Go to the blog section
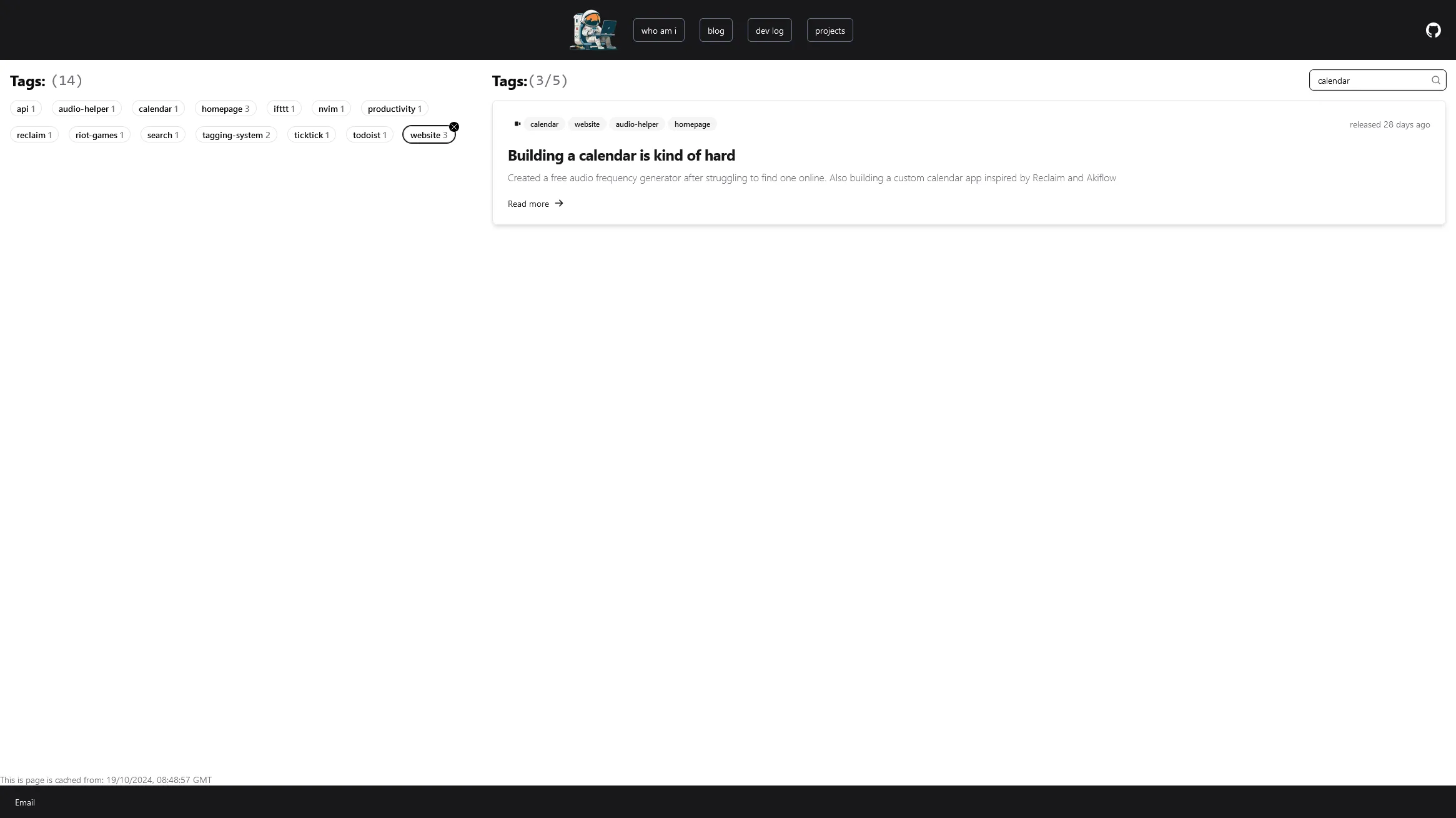Screen dimensions: 1456x818 [716, 30]
